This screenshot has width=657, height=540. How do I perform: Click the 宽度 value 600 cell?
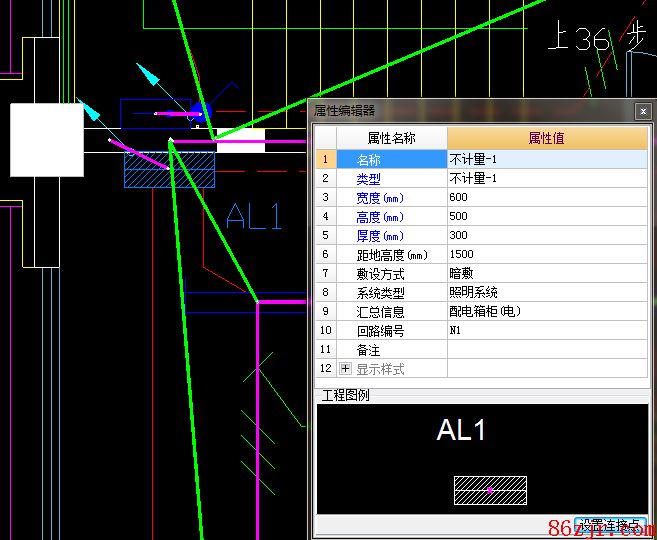click(x=546, y=197)
